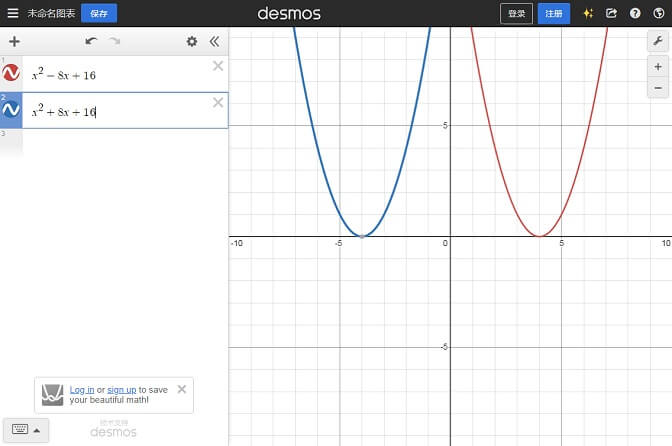Open the sparkle what's new icon
672x446 pixels.
click(x=588, y=13)
